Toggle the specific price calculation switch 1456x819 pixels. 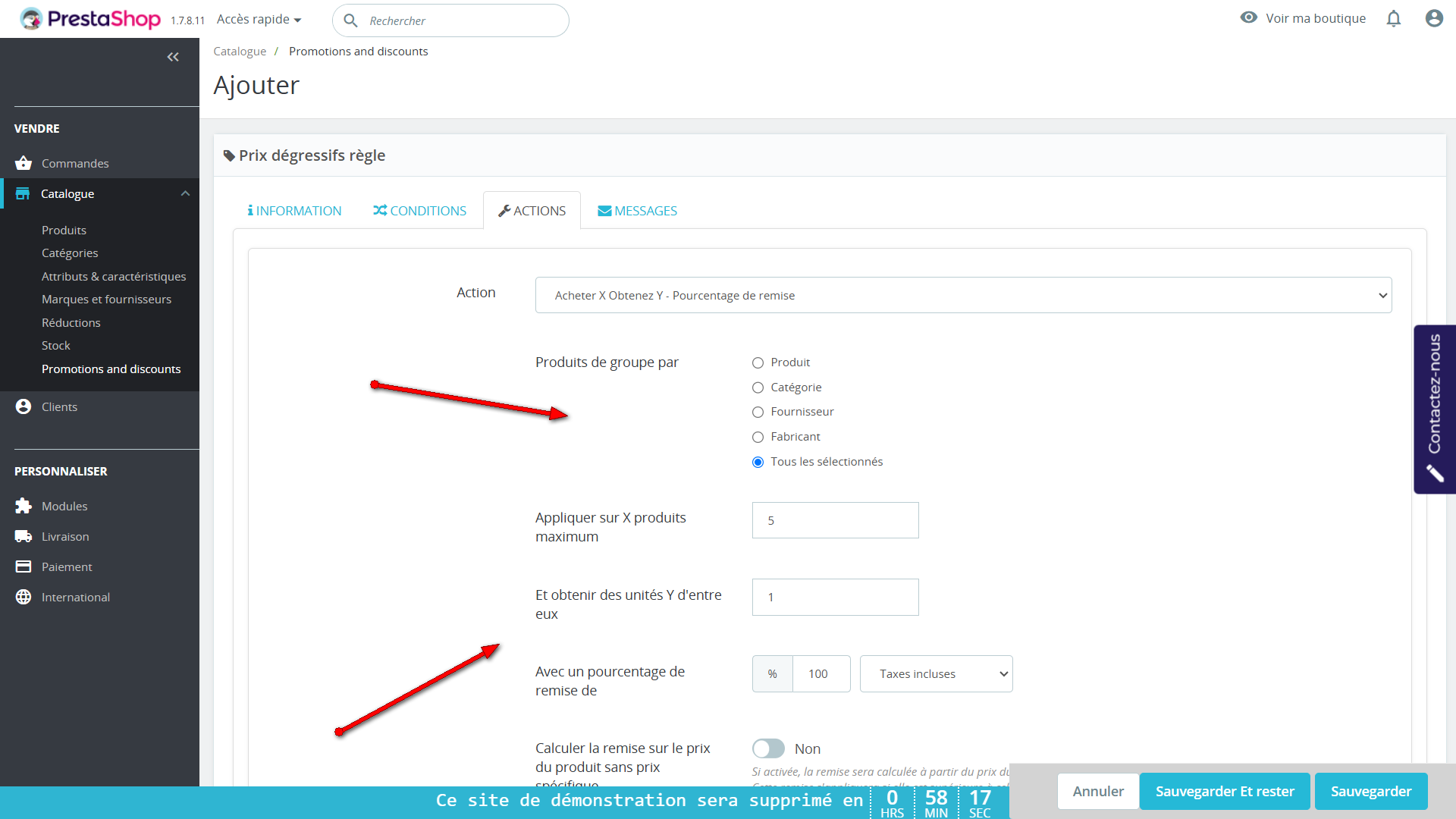(768, 748)
